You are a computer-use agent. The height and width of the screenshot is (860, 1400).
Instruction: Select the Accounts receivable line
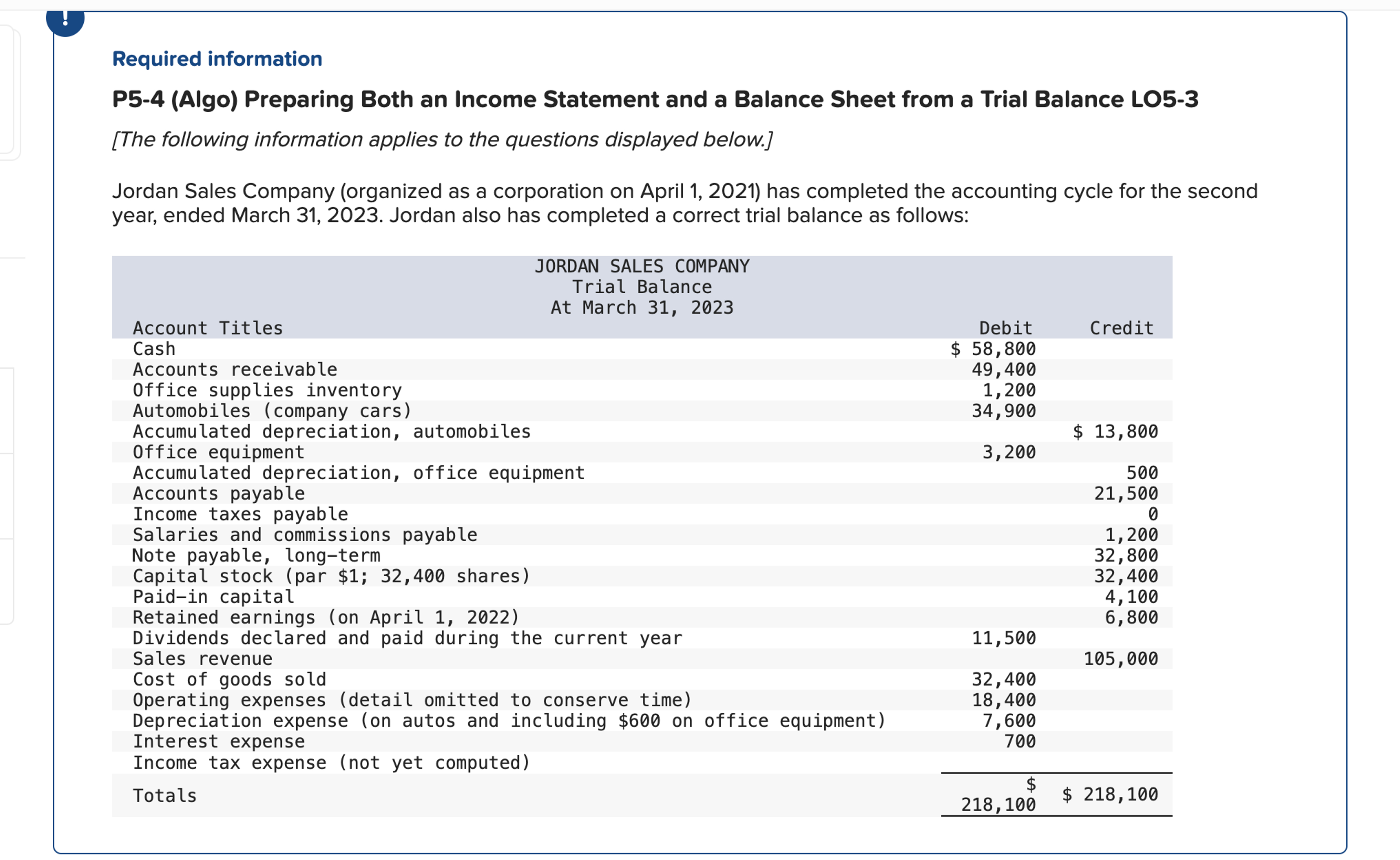234,369
